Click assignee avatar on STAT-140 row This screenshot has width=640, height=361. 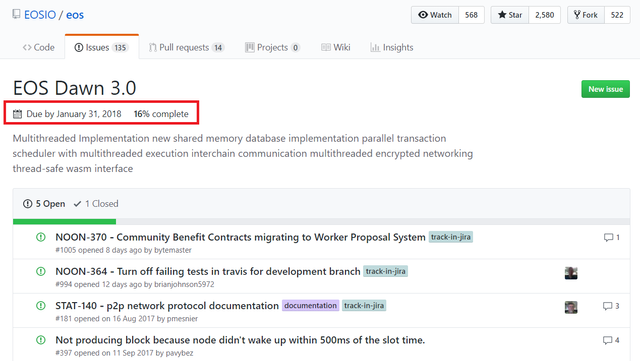point(571,307)
